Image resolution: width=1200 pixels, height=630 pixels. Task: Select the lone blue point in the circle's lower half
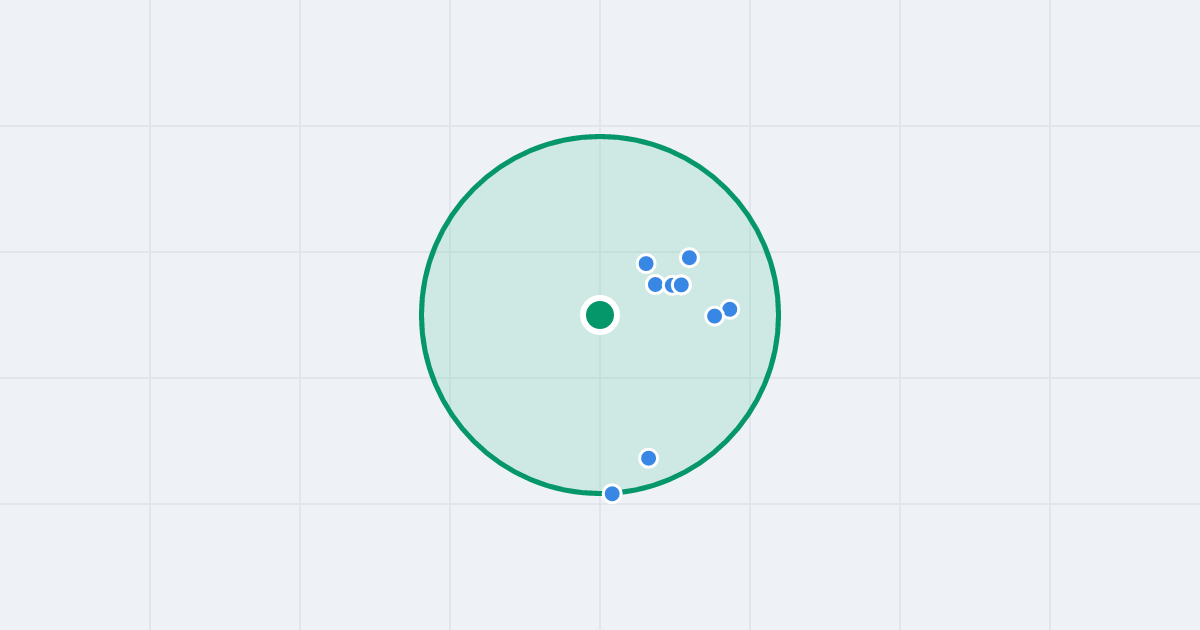point(649,458)
